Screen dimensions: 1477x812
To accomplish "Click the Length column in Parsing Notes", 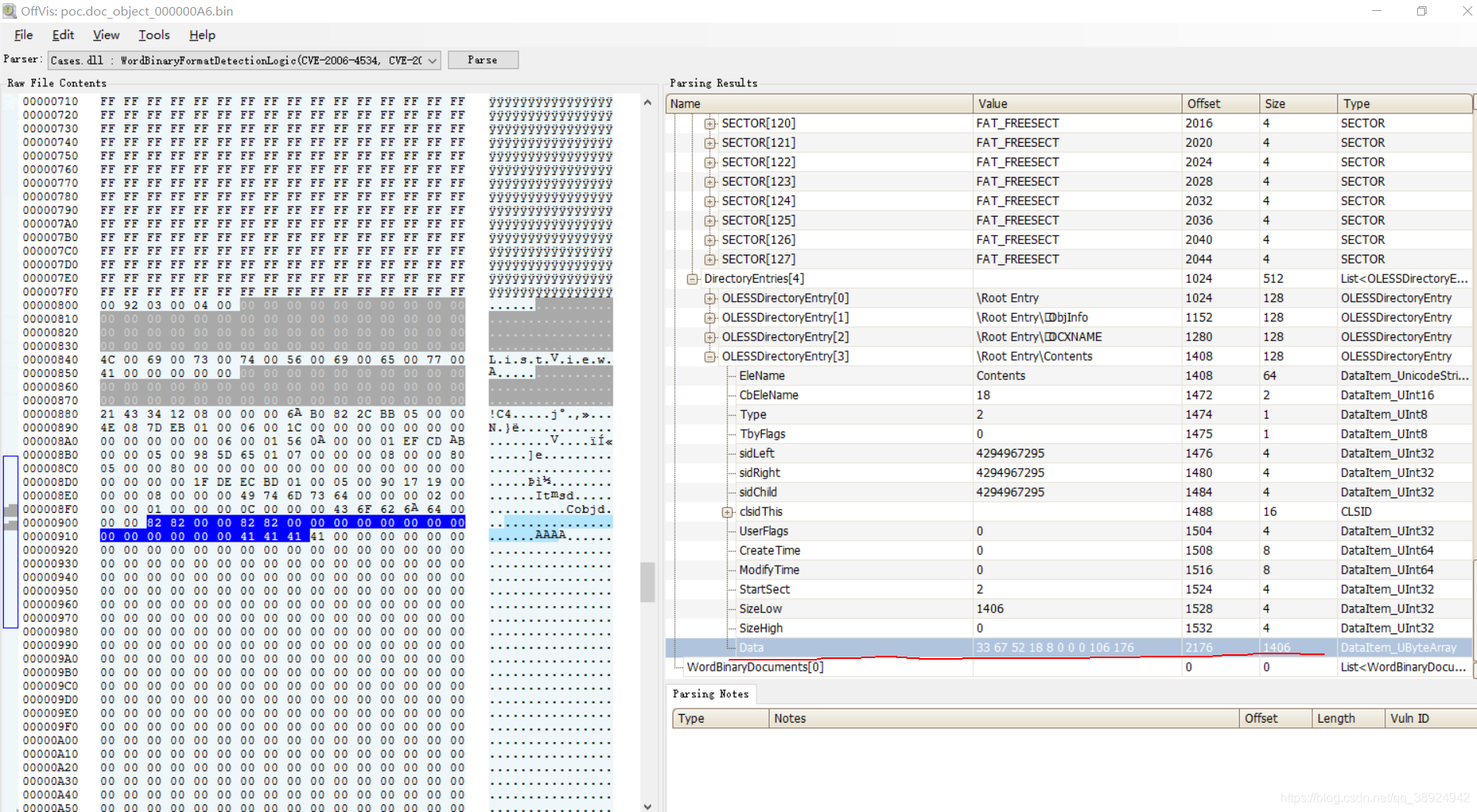I will coord(1348,718).
